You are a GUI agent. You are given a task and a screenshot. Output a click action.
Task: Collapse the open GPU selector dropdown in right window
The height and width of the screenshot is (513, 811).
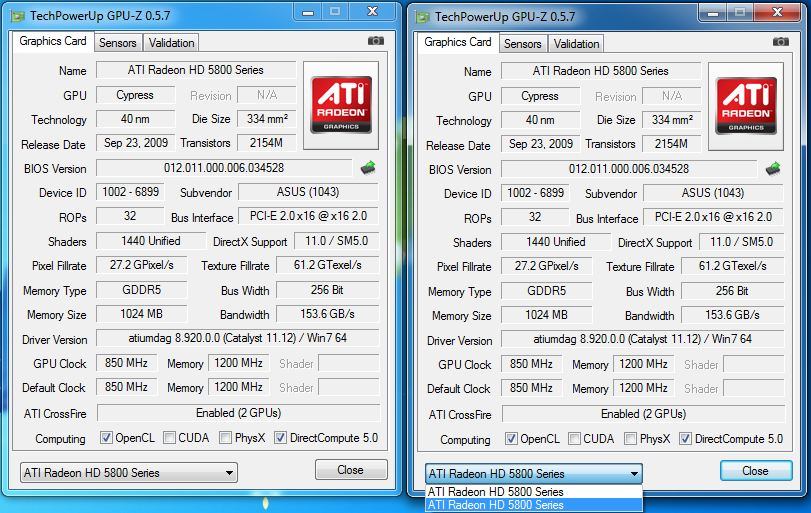[534, 474]
